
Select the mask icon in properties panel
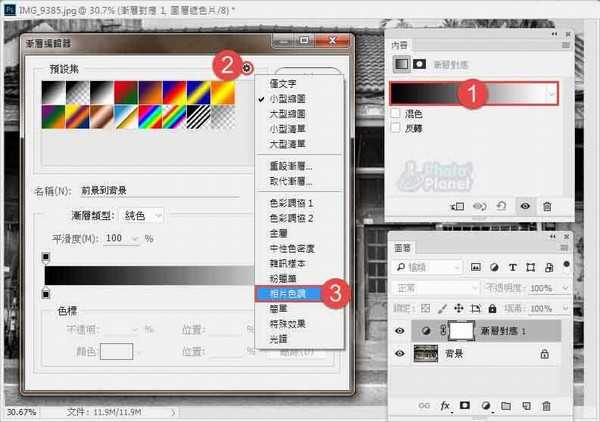click(x=417, y=62)
